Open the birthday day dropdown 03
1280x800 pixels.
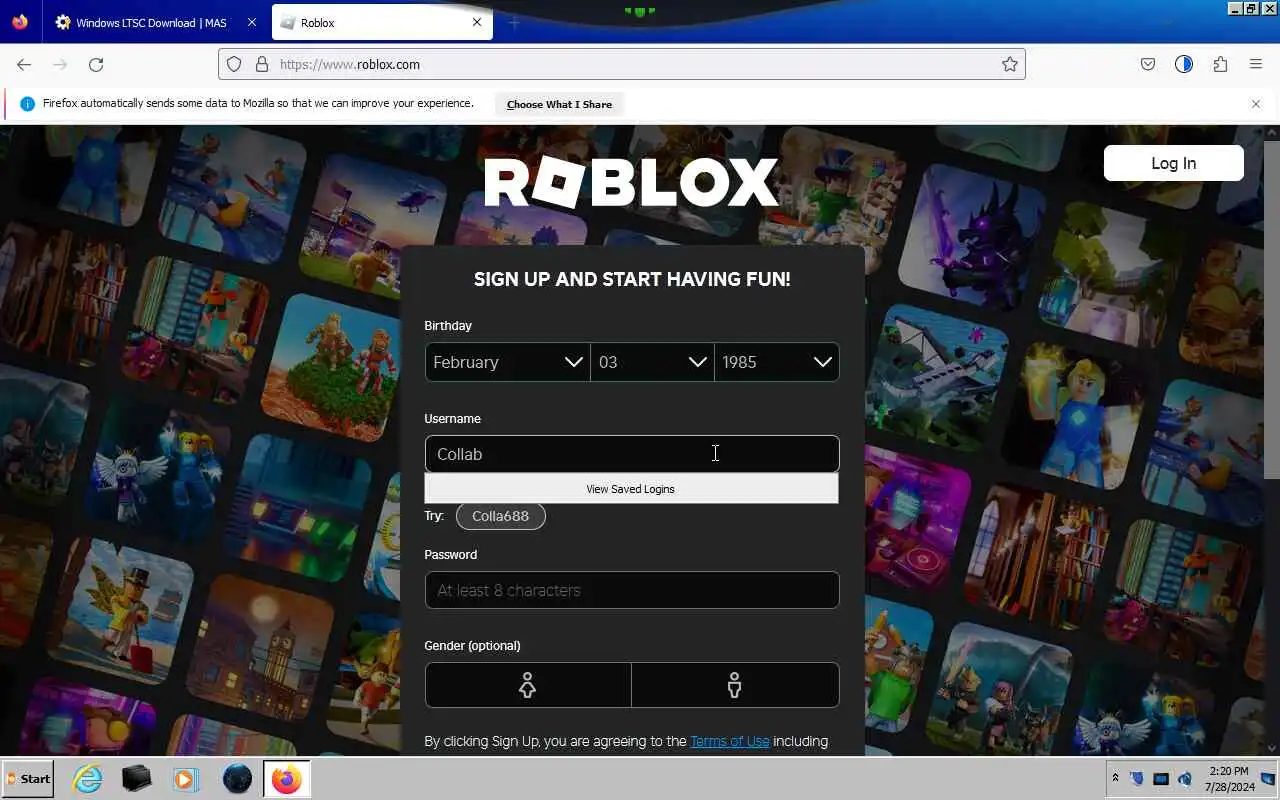[x=653, y=362]
